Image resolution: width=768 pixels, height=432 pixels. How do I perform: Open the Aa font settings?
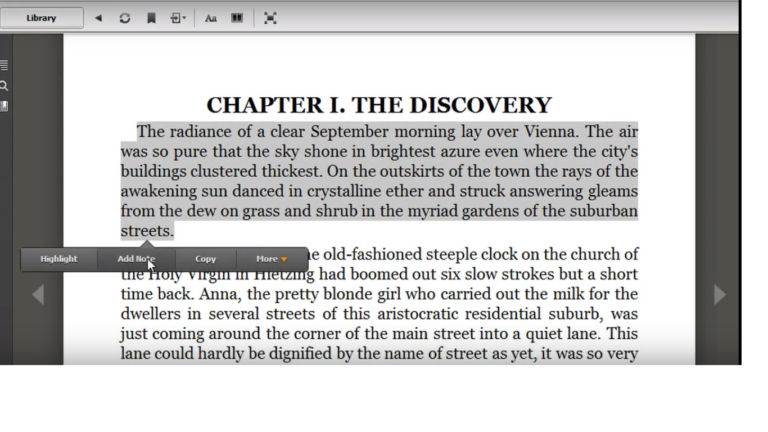(x=211, y=19)
